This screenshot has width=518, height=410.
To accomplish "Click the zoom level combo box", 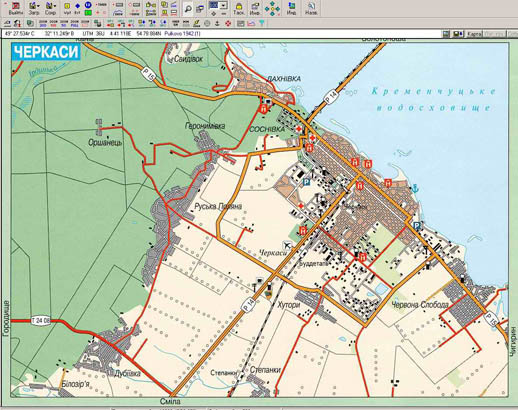I will tap(218, 5).
